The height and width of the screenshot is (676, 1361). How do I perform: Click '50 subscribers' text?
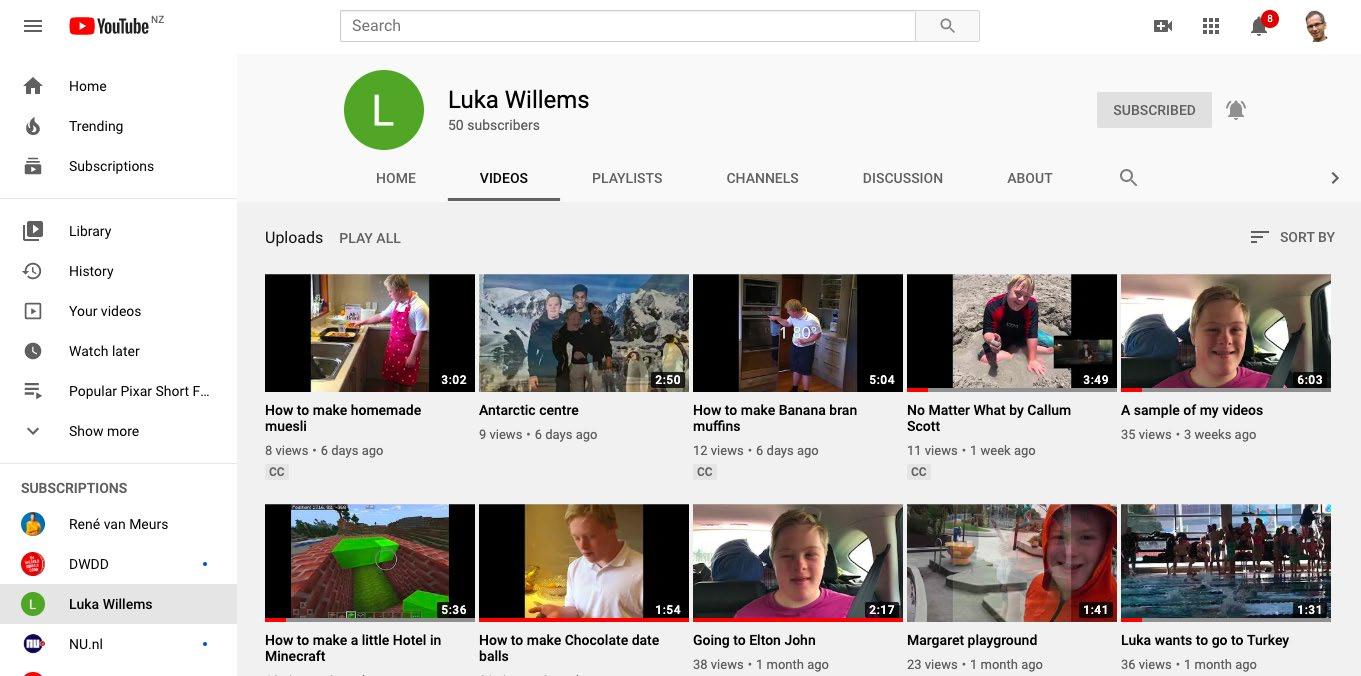[494, 125]
